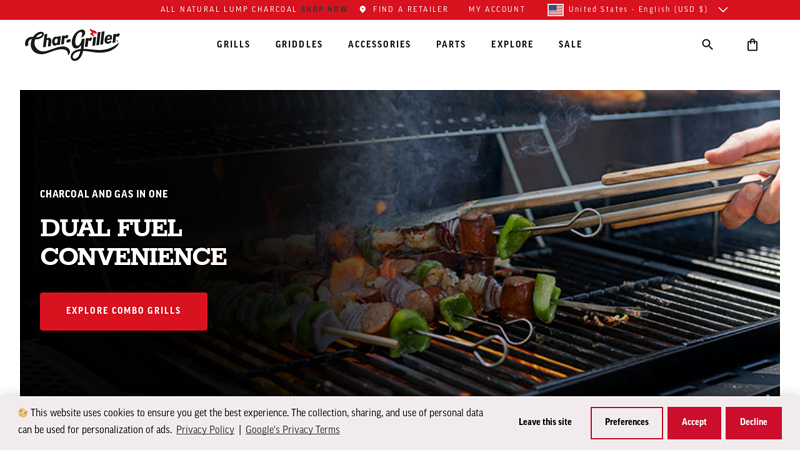
Task: Go to the Sale section
Action: pos(570,44)
